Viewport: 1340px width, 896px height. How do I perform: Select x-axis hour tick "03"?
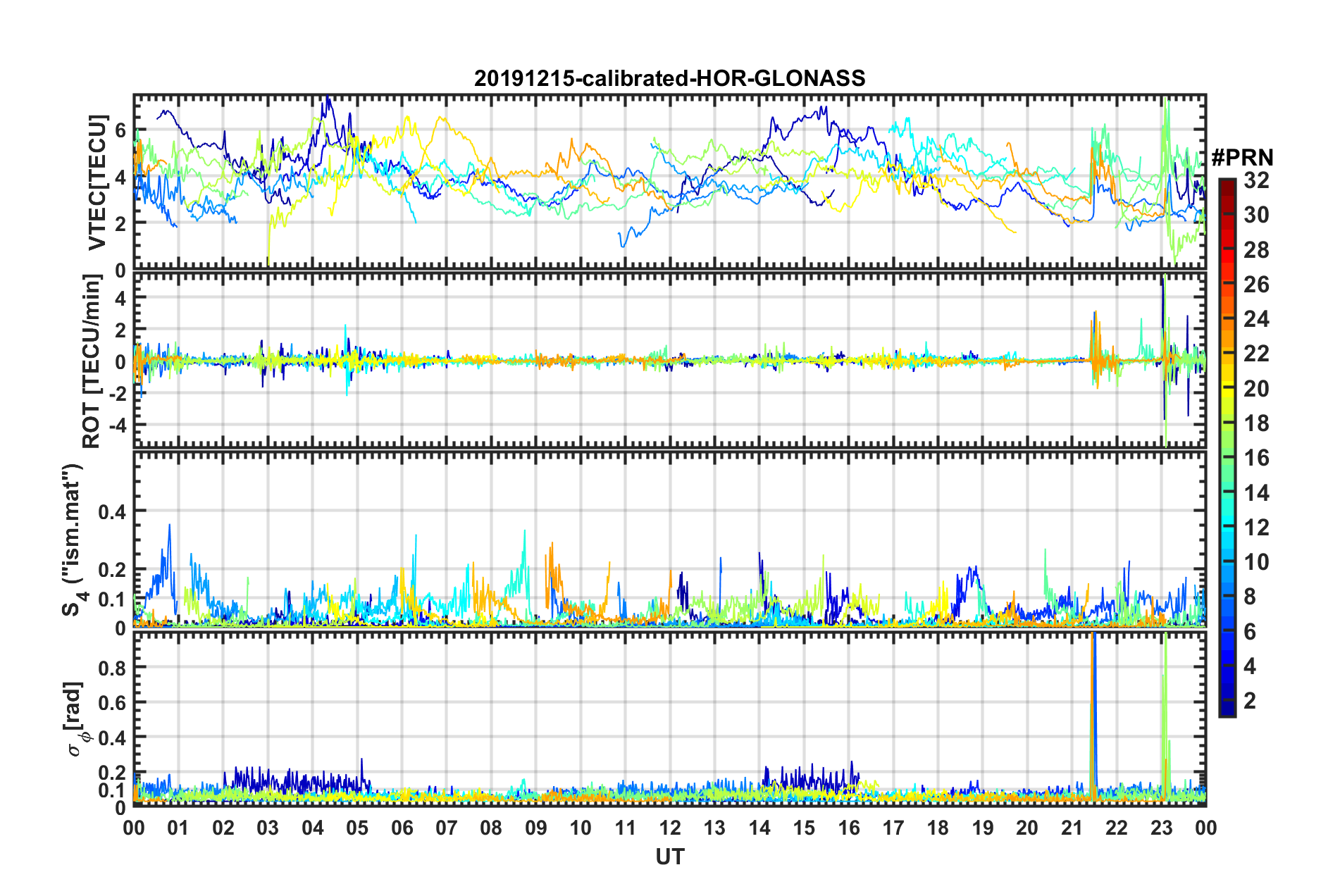(x=268, y=828)
